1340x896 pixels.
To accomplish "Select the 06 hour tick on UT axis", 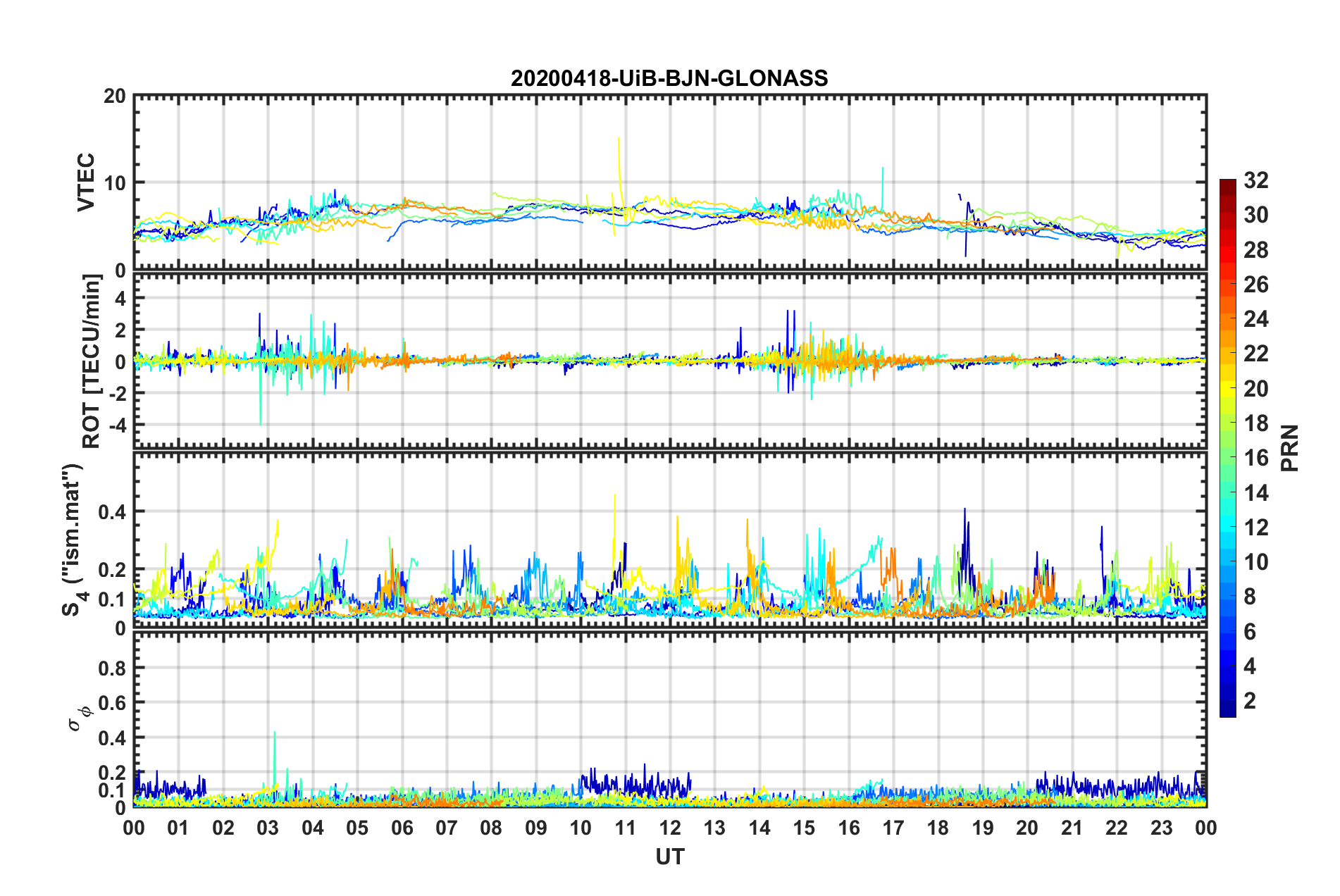I will (x=402, y=828).
